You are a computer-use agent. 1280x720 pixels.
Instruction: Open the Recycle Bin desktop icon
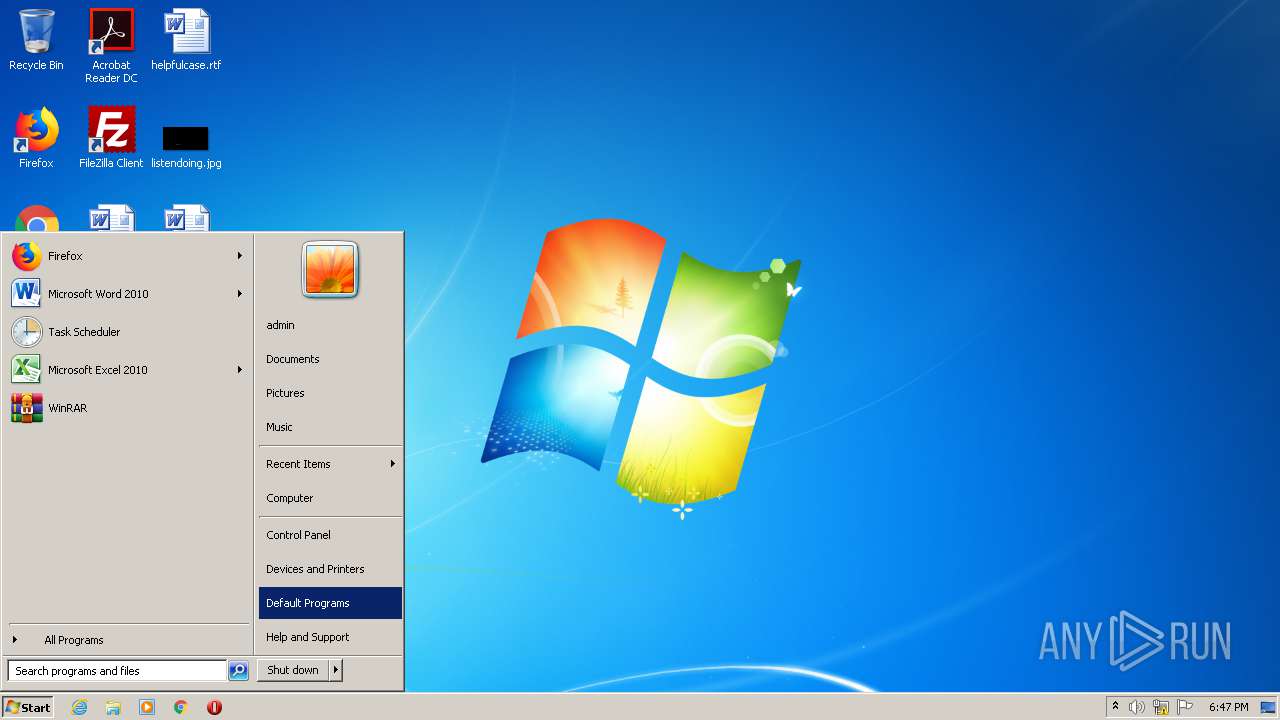[36, 40]
